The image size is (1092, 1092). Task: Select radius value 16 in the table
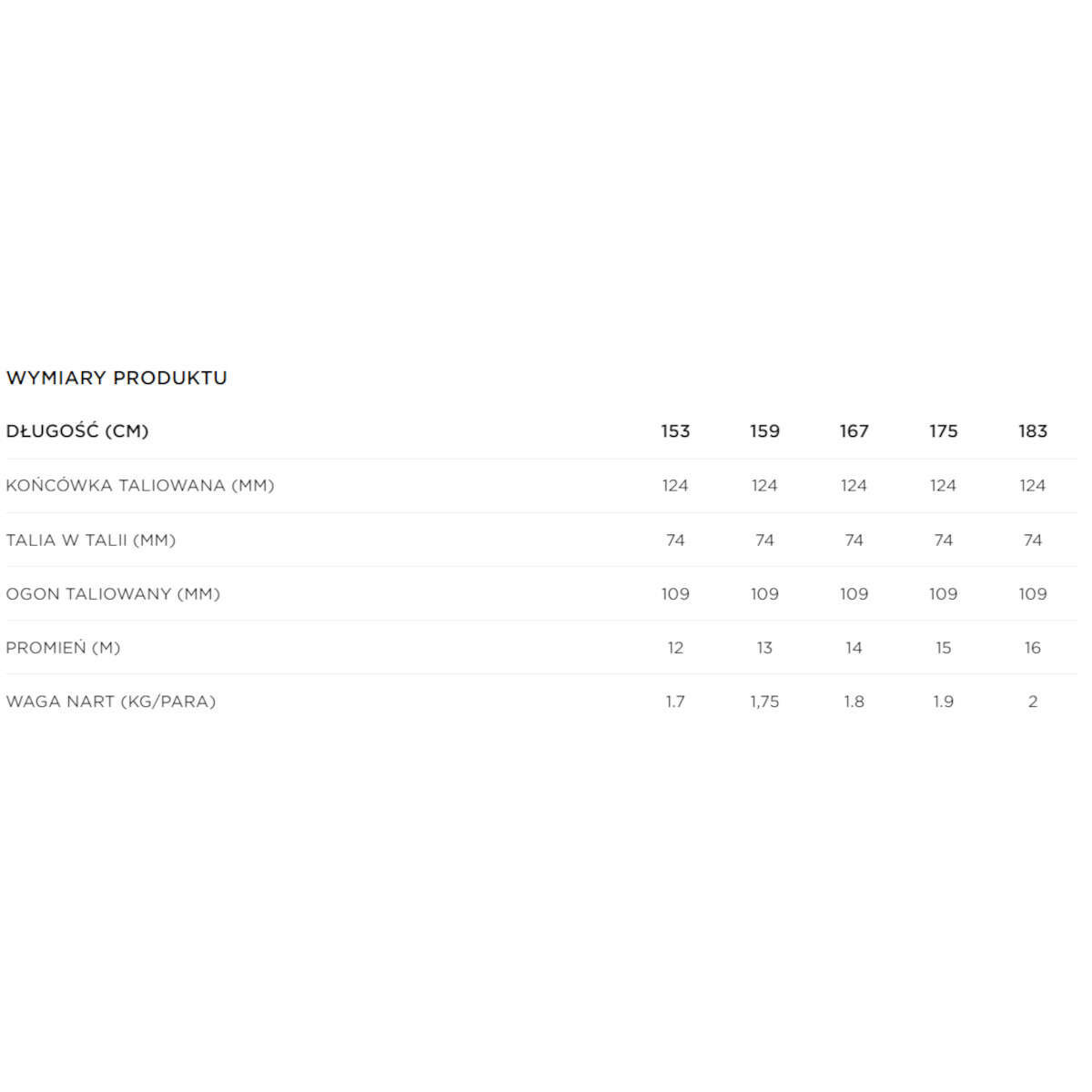tap(1032, 647)
